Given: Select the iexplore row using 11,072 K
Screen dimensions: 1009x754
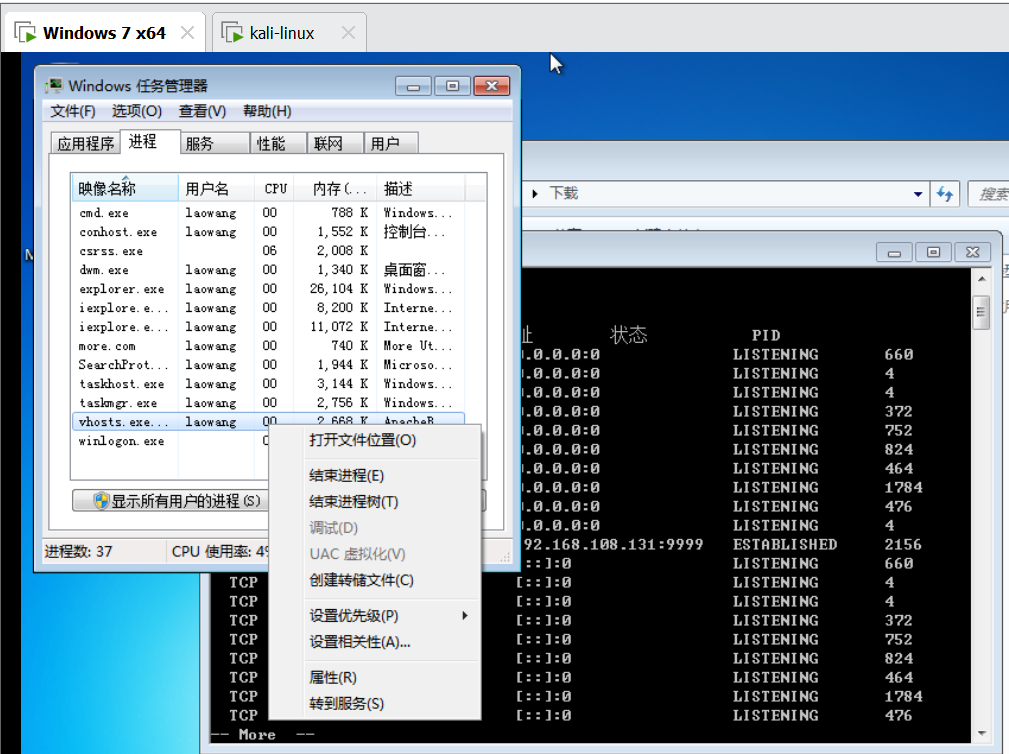Looking at the screenshot, I should [x=268, y=327].
